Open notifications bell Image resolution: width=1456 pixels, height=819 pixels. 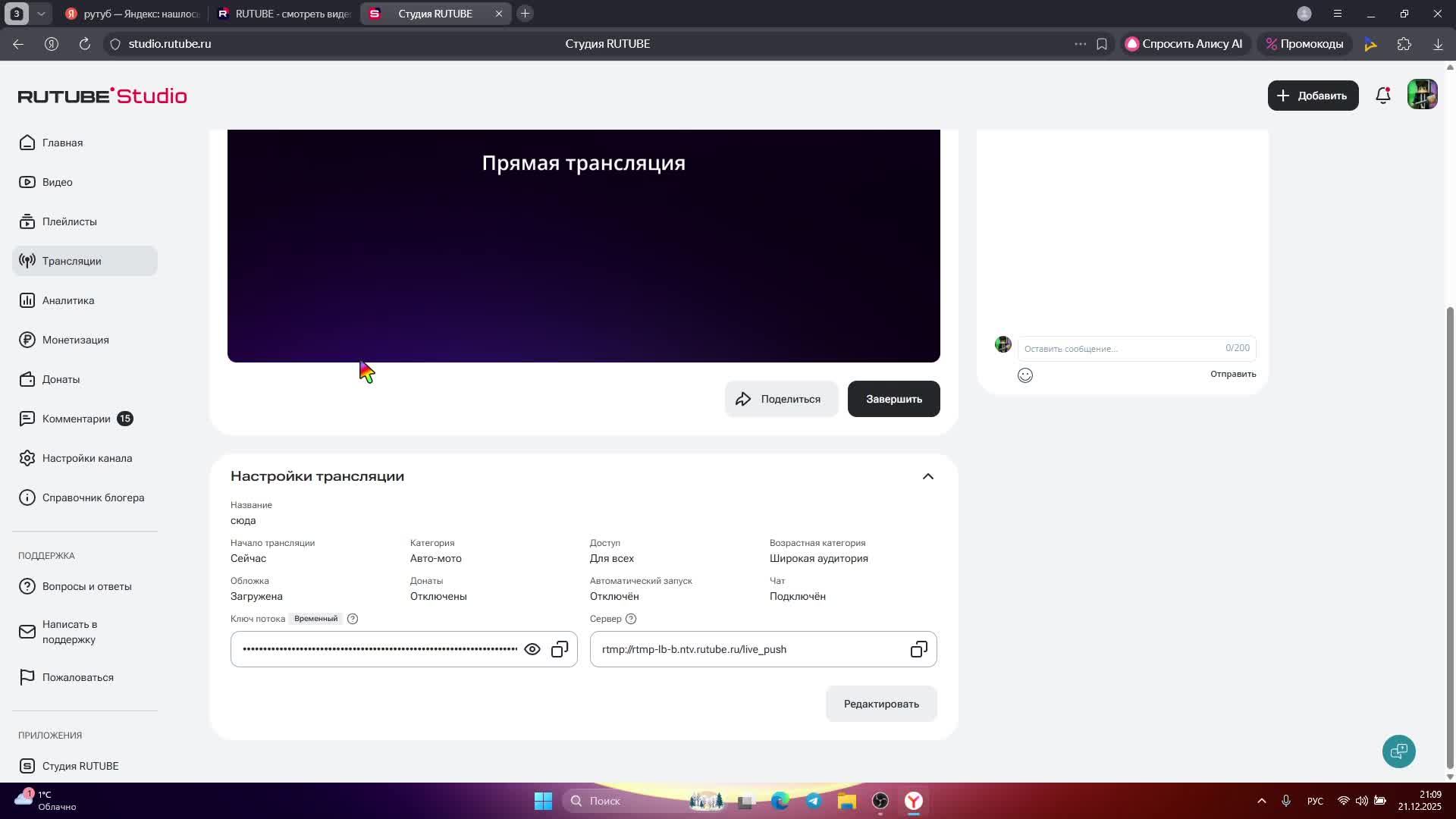point(1383,96)
